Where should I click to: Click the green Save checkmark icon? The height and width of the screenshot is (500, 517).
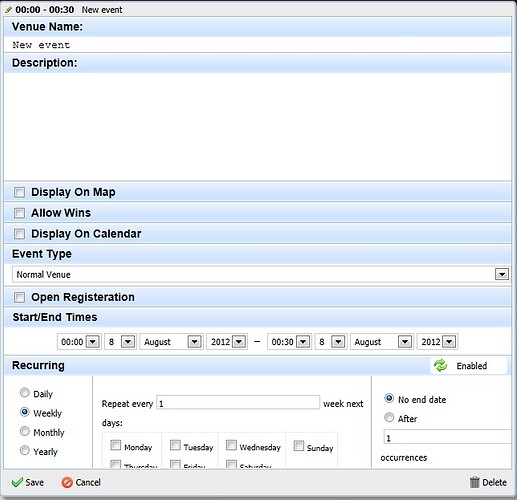pyautogui.click(x=17, y=482)
